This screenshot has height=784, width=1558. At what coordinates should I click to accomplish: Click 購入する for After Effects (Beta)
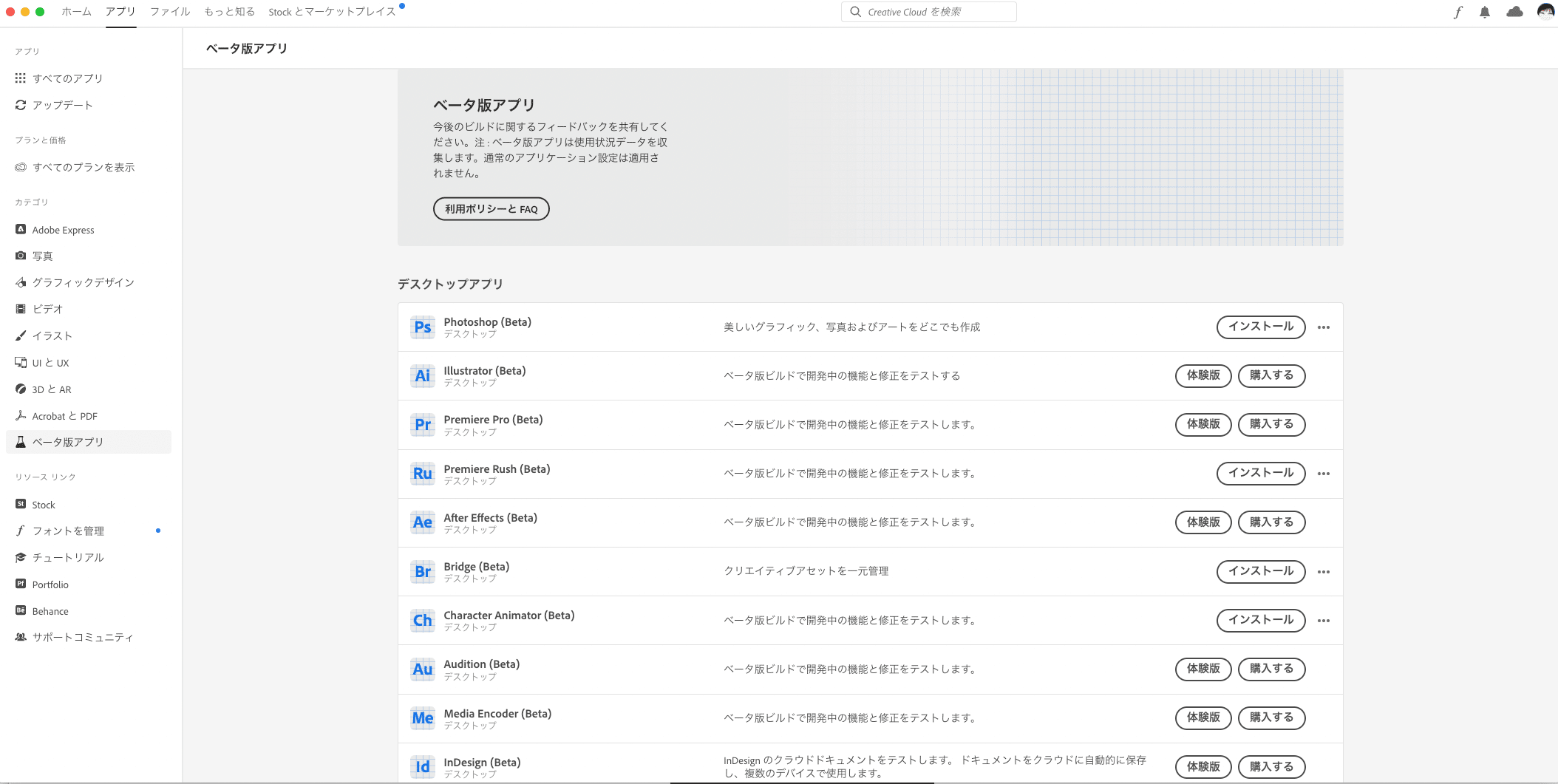tap(1271, 522)
